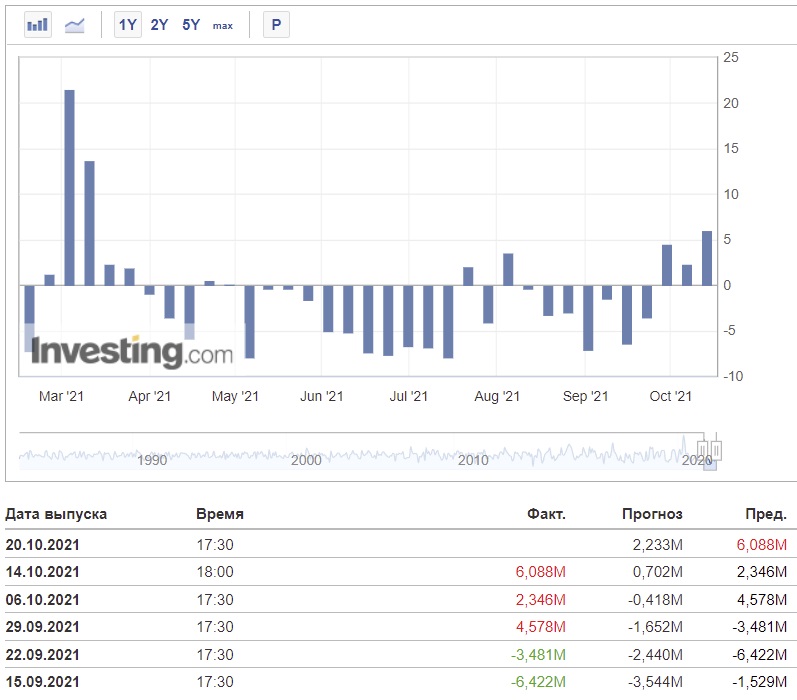Click the tallest bar in March '21

click(70, 188)
